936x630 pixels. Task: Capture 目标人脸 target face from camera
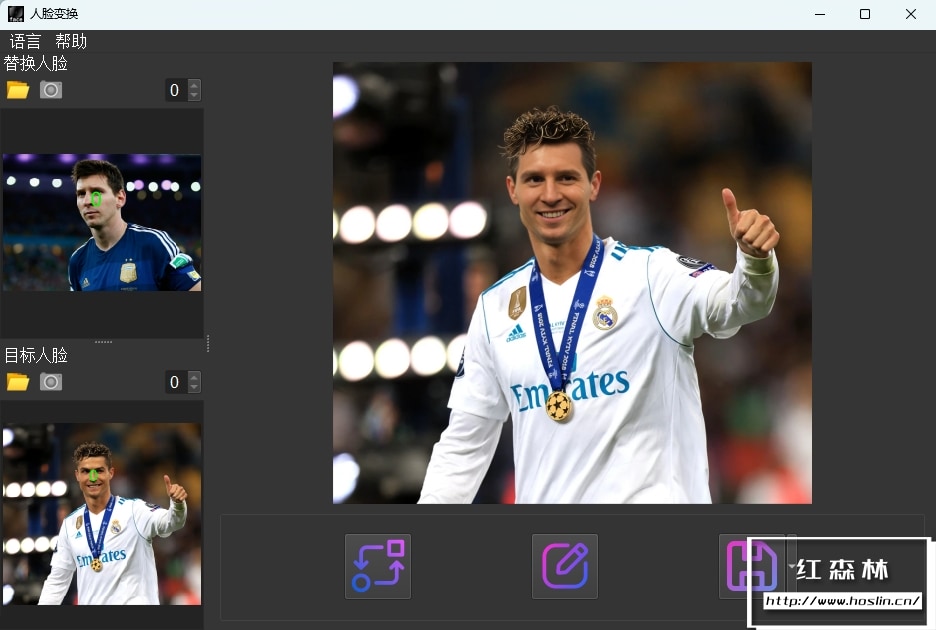(x=51, y=382)
